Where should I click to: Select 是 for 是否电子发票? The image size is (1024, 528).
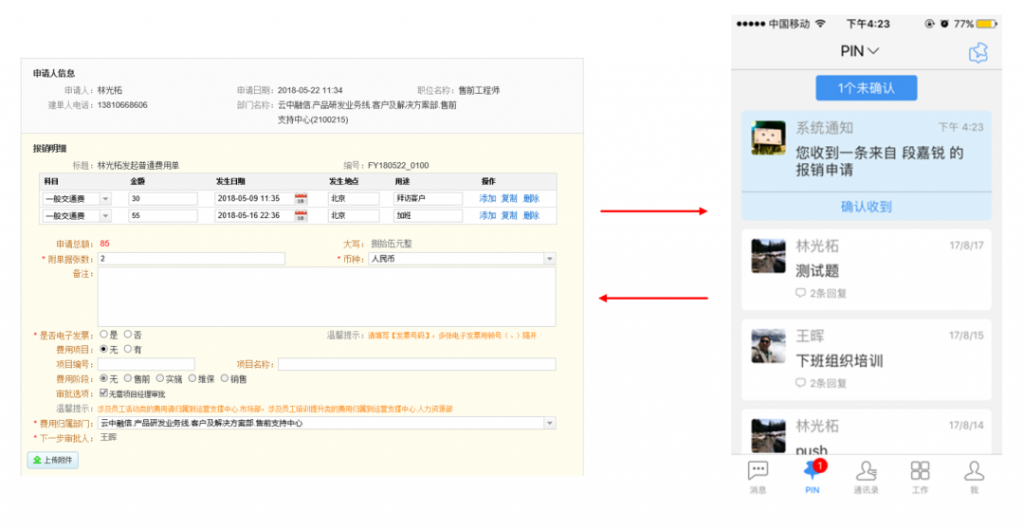tap(103, 335)
